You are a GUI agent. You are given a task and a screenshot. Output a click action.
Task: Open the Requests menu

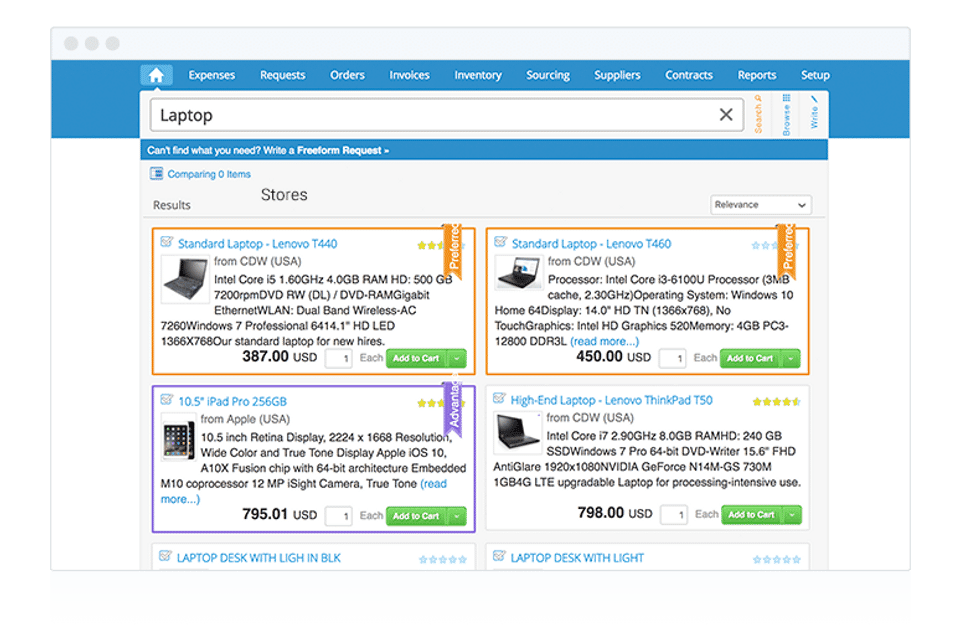point(282,75)
